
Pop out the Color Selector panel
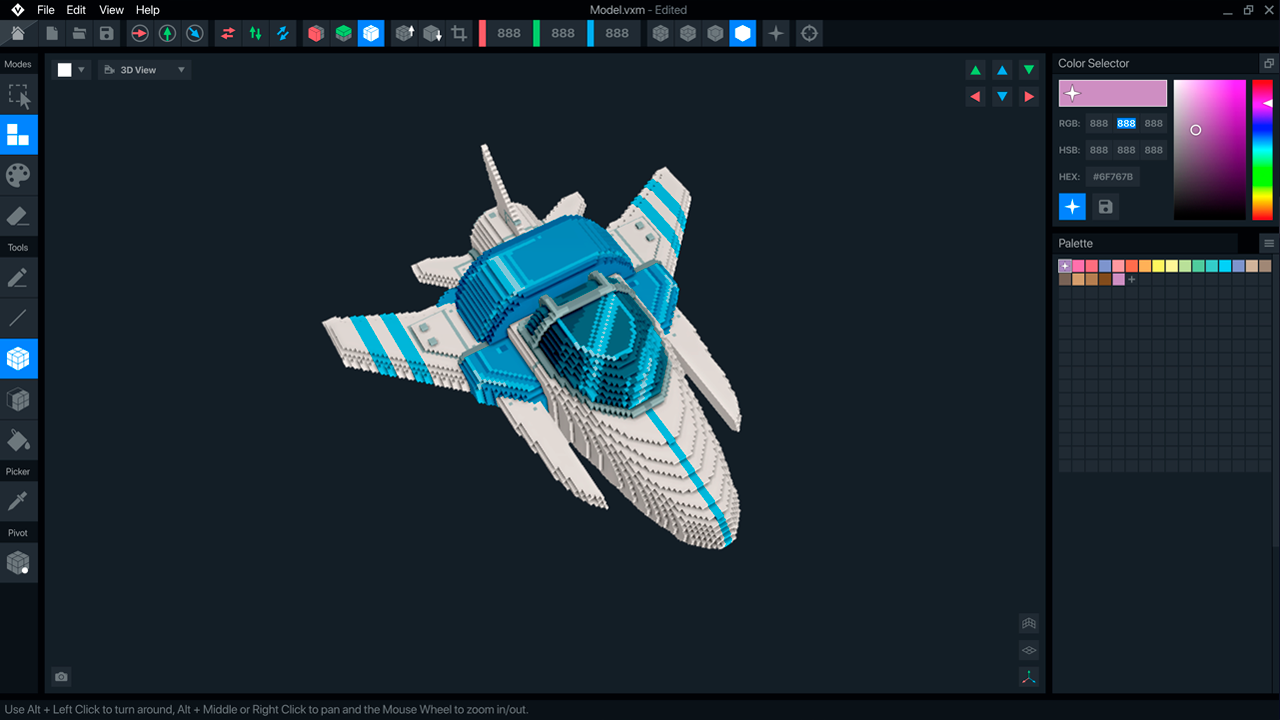point(1269,63)
